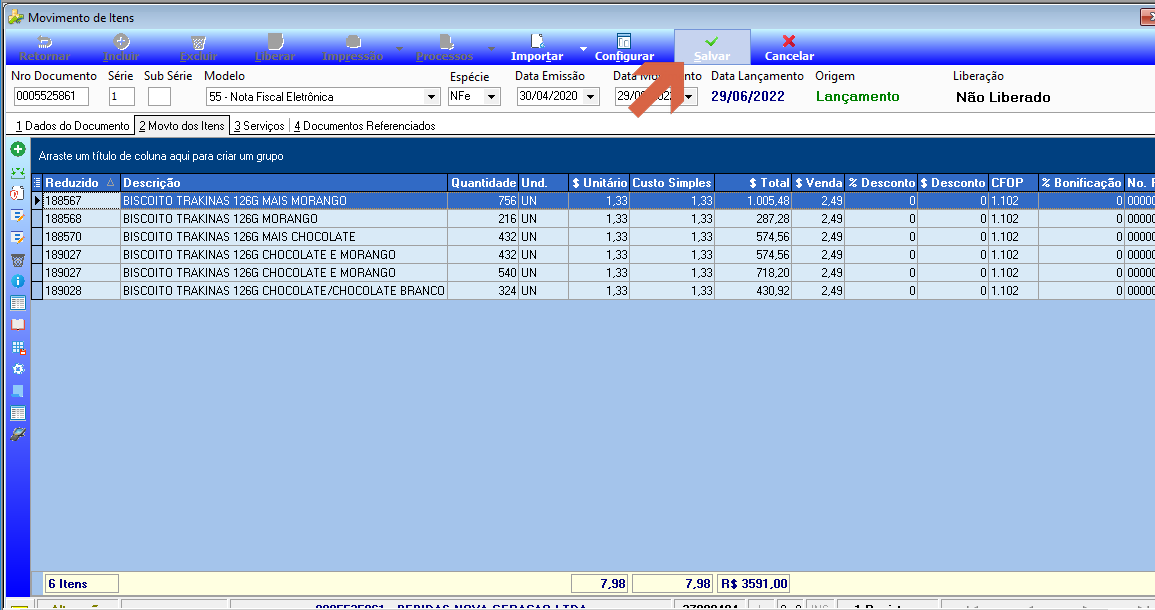Click the grid with red marker sidebar icon

click(18, 347)
